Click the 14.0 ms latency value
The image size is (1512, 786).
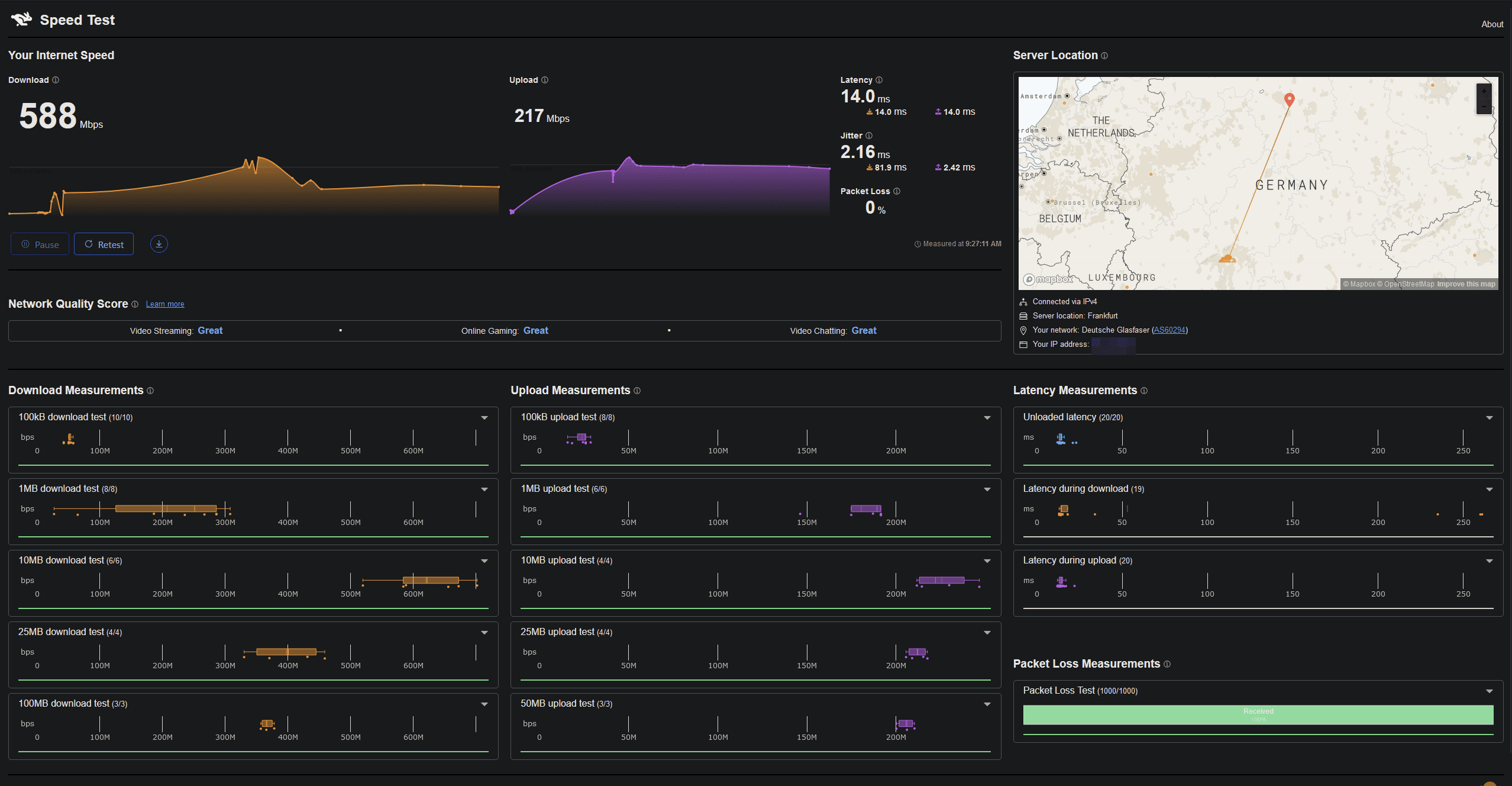(865, 96)
